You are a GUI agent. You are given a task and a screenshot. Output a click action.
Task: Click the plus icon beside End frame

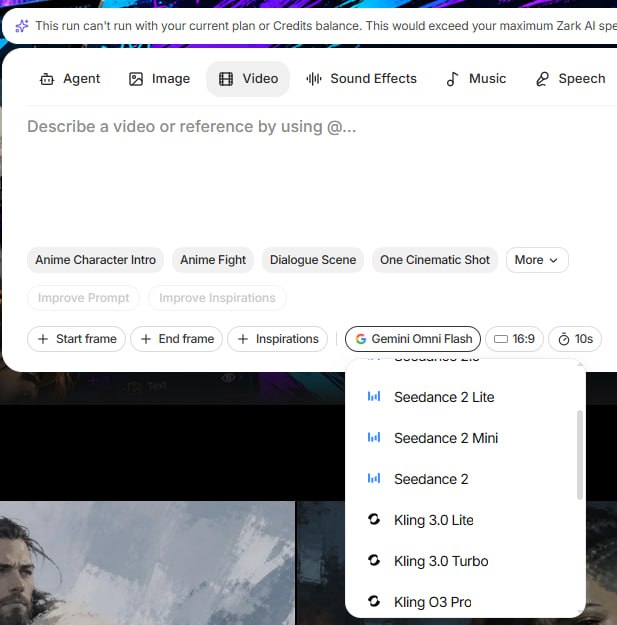[x=146, y=339]
